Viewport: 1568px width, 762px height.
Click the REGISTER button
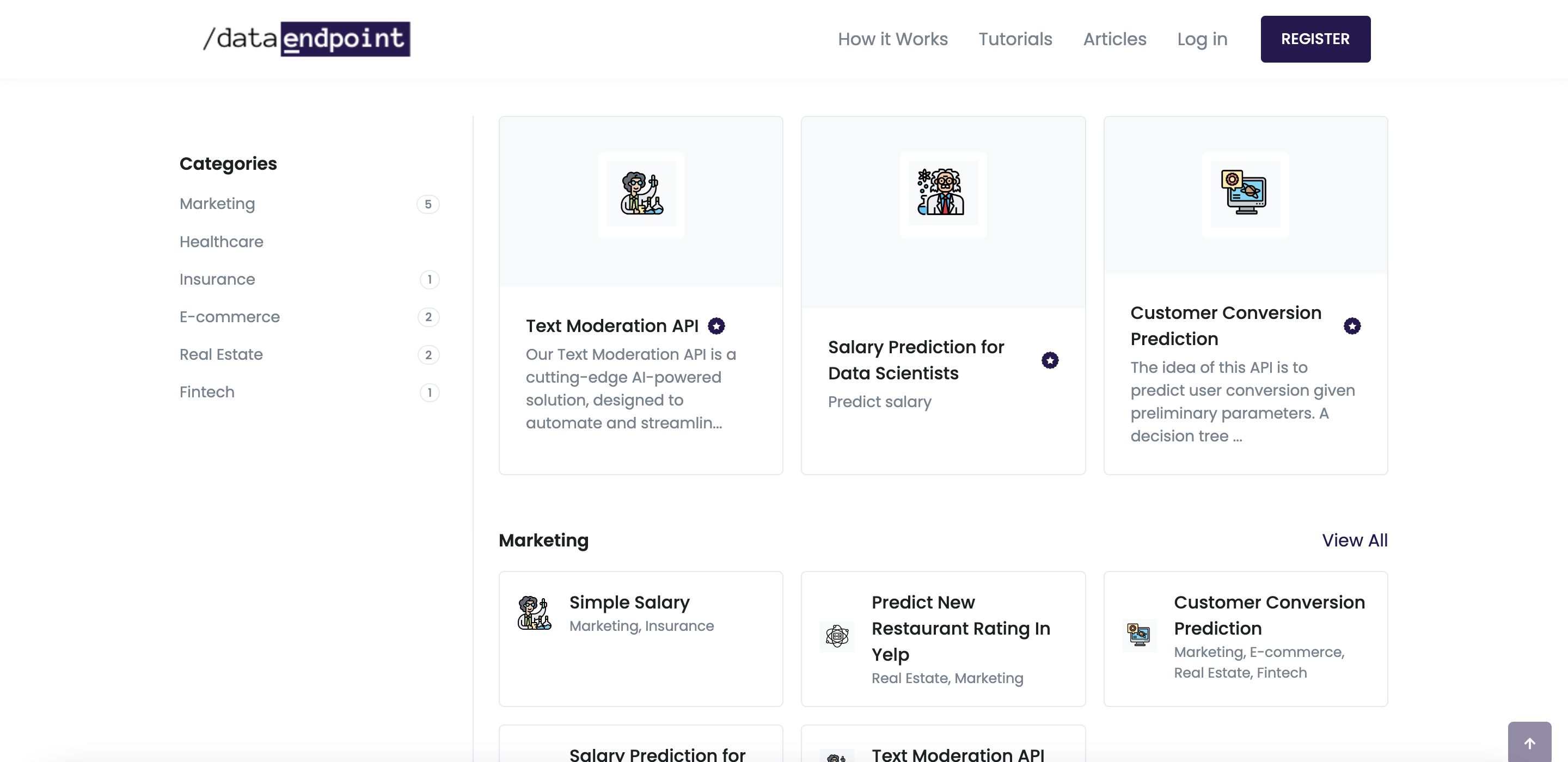(x=1315, y=39)
